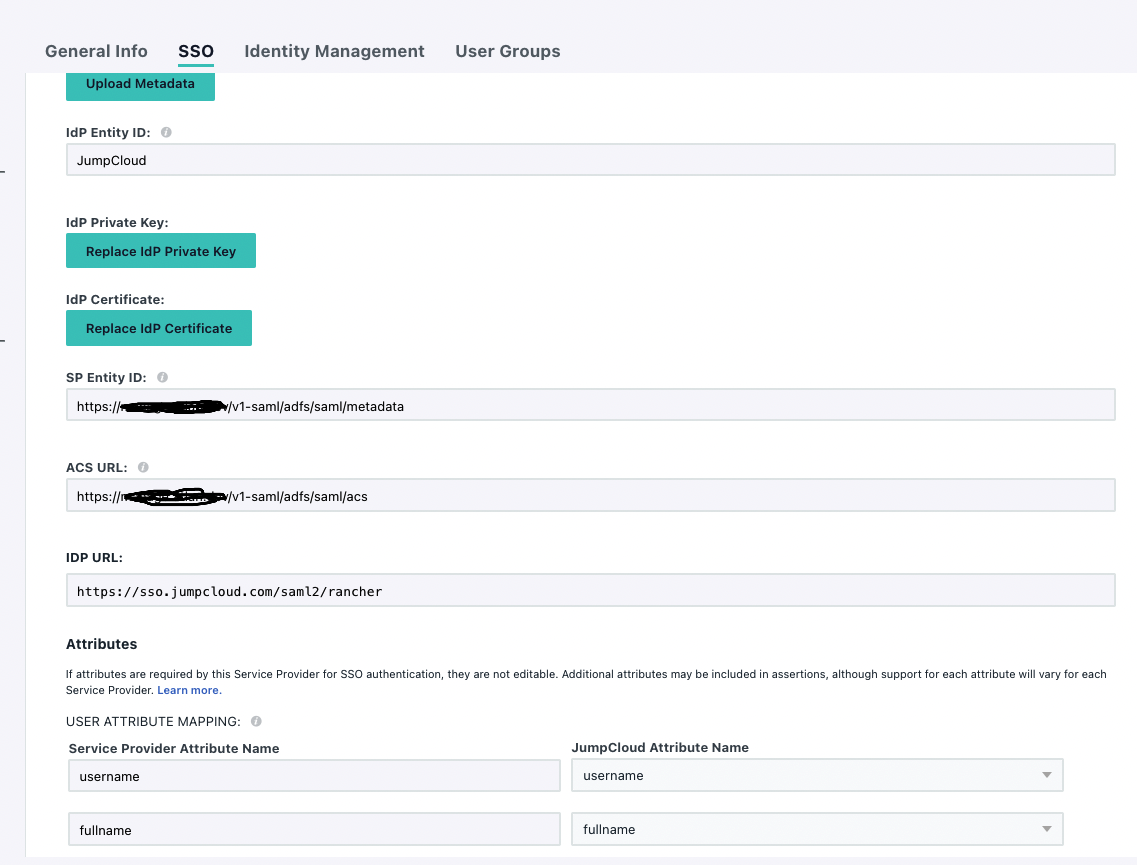Open the tooltip icon beside ACS URL
The image size is (1137, 865).
[x=144, y=467]
